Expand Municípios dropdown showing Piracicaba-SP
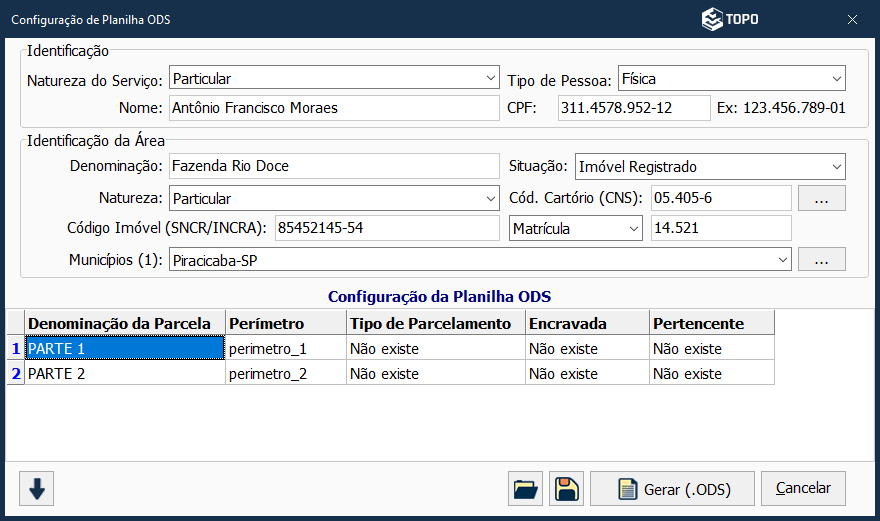880x521 pixels. tap(782, 260)
